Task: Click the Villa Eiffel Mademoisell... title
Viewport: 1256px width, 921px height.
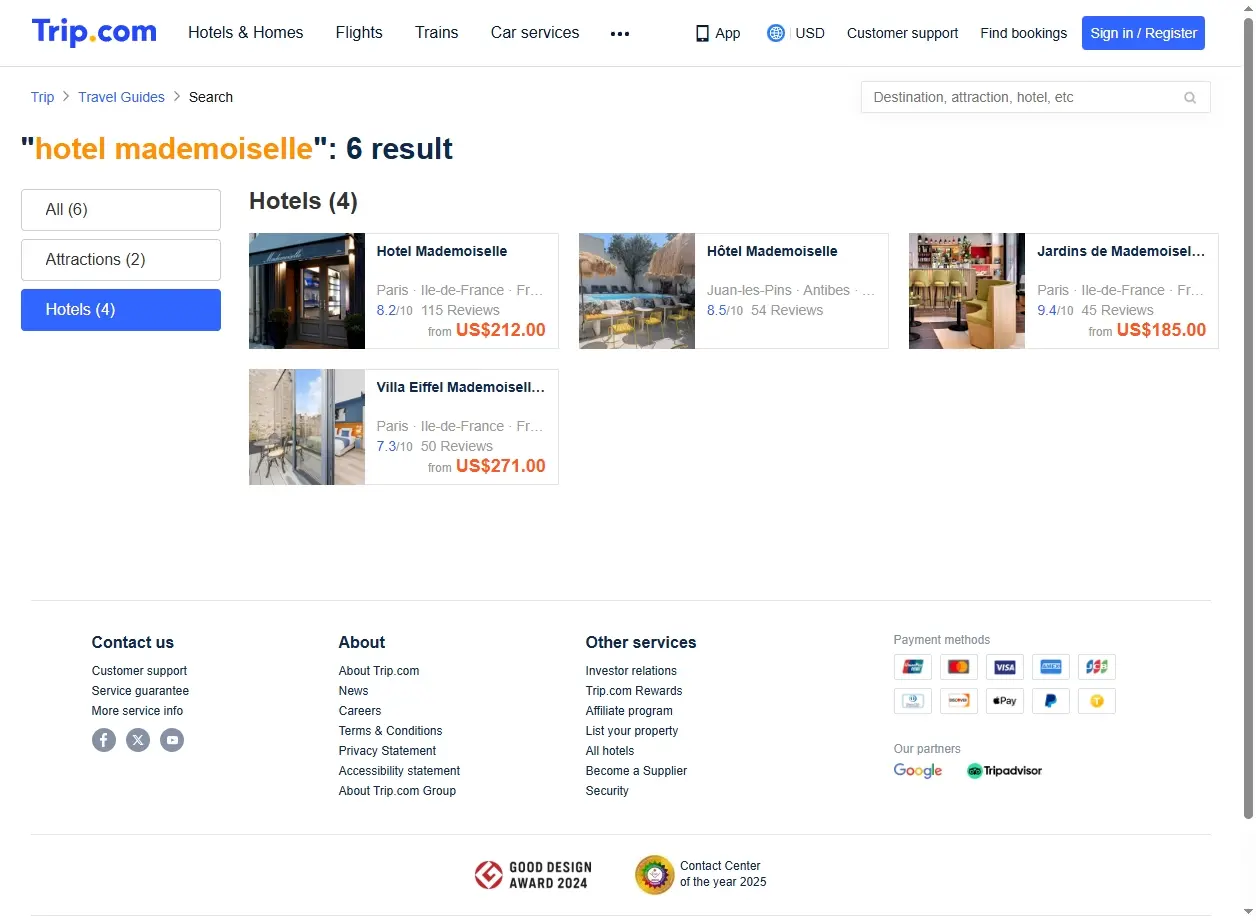Action: pos(461,387)
